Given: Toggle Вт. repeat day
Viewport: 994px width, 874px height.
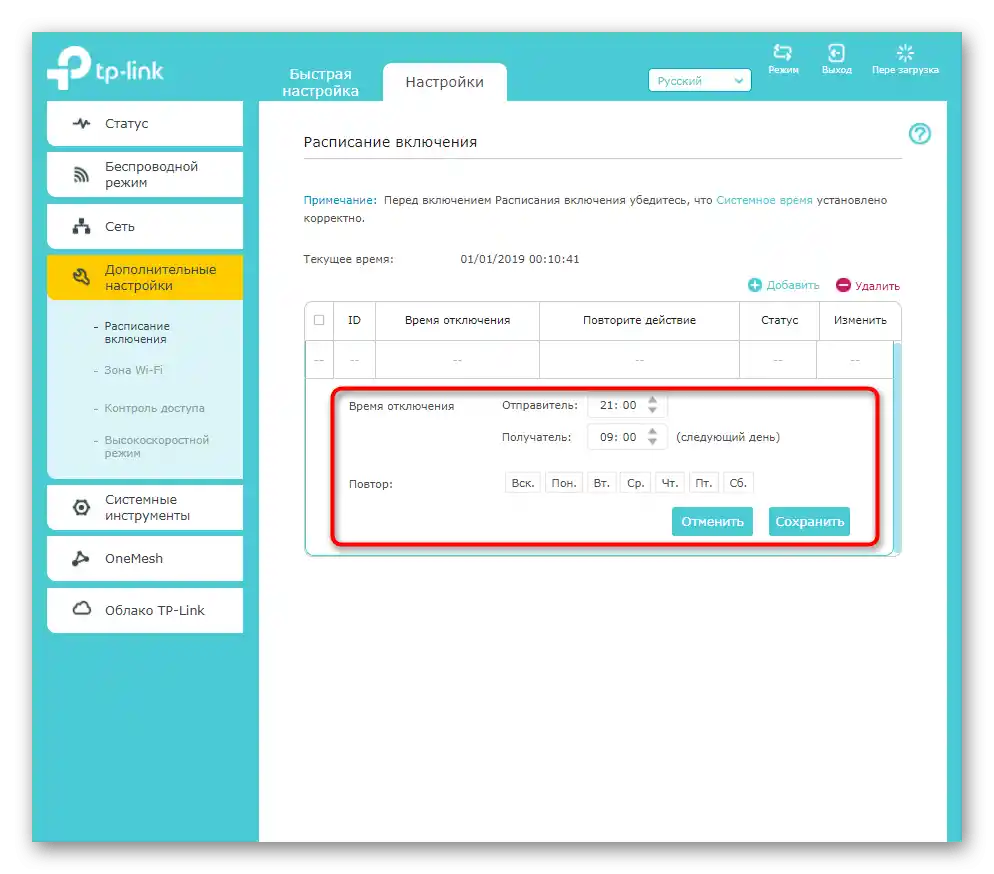Looking at the screenshot, I should (602, 483).
